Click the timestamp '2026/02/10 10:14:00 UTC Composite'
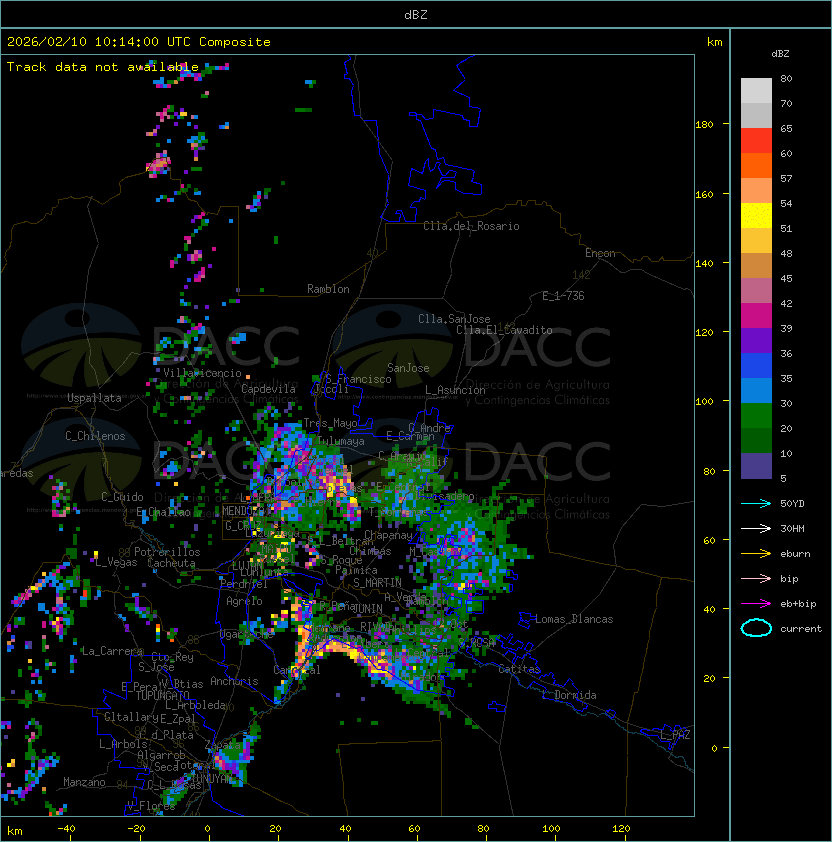The width and height of the screenshot is (832, 842). click(139, 42)
